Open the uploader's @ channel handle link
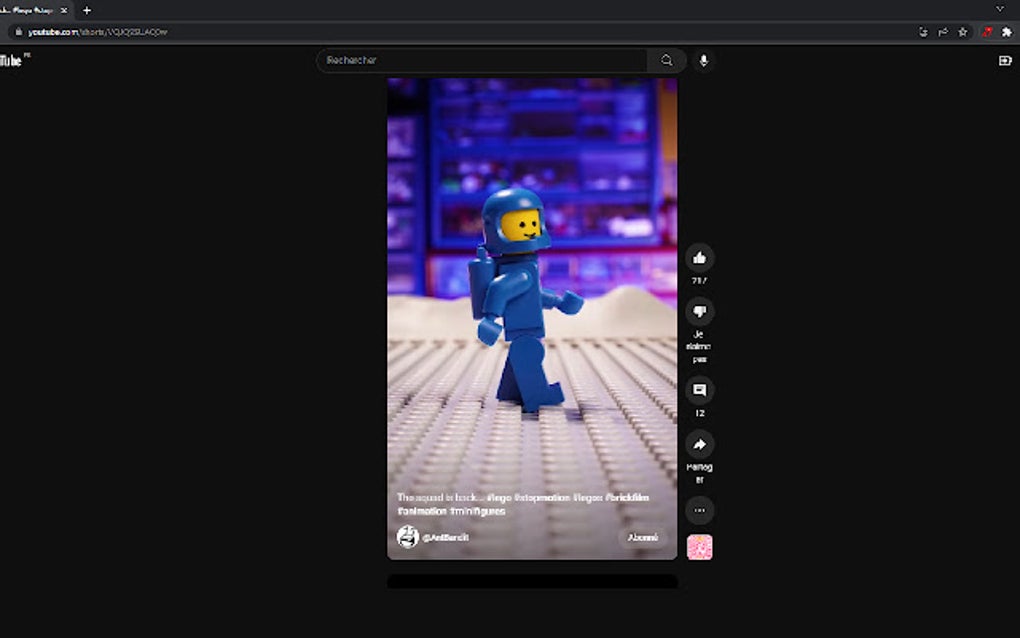1020x638 pixels. (446, 537)
